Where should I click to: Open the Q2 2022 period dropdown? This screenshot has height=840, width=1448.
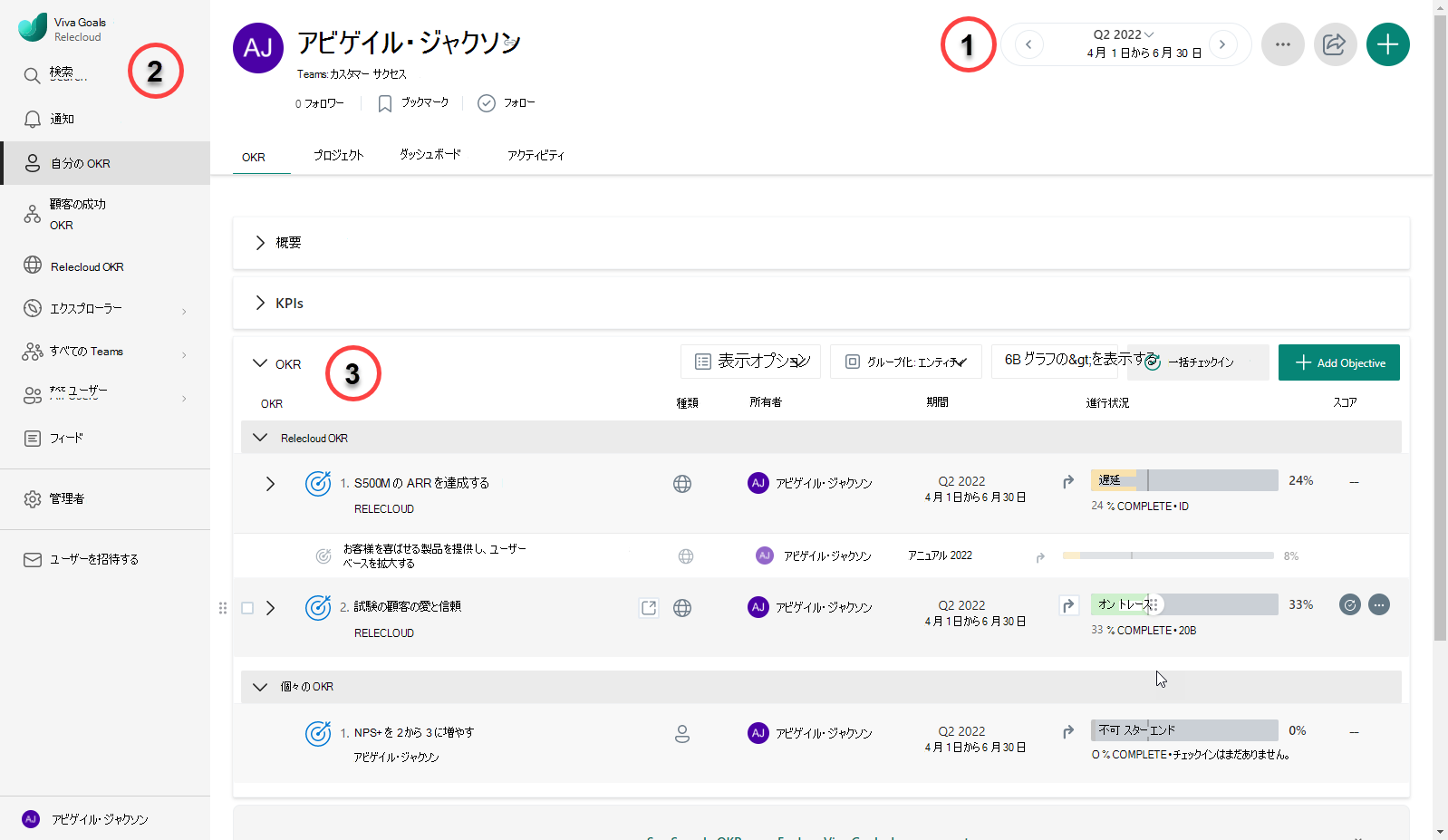(x=1124, y=34)
